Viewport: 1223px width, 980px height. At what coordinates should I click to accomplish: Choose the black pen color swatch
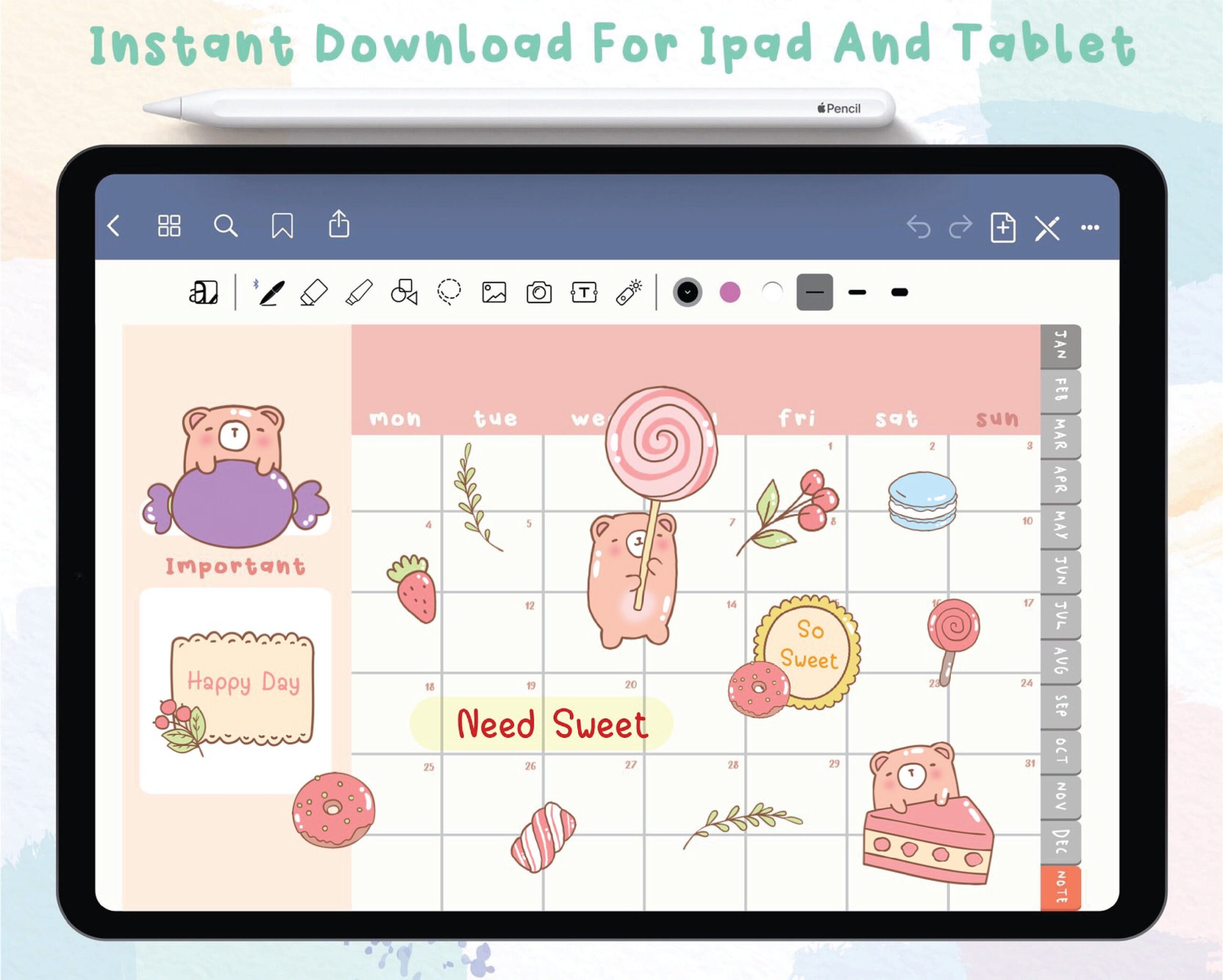point(687,292)
